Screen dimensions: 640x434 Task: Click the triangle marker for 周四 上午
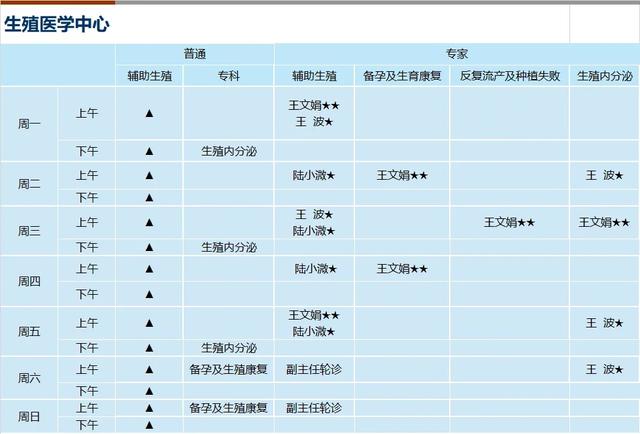149,269
